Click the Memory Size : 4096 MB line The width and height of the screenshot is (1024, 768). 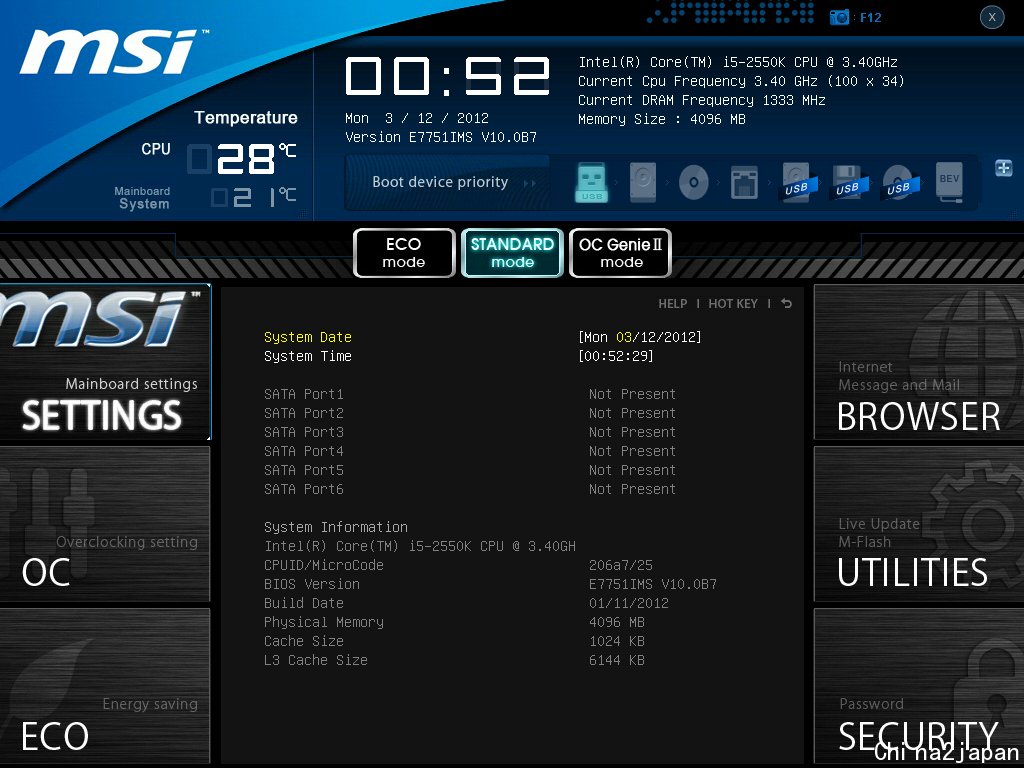tap(662, 119)
